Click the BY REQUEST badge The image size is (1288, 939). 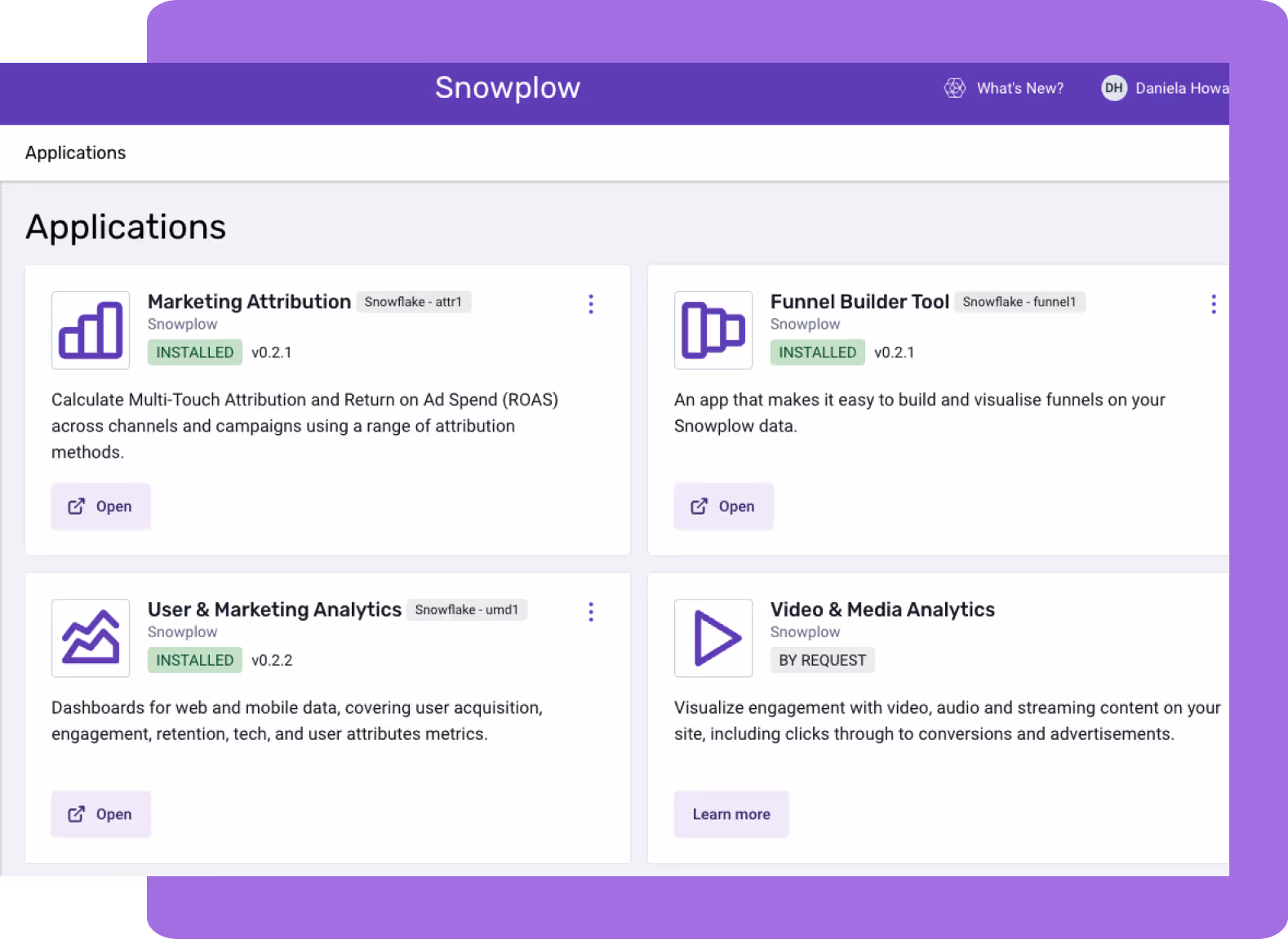823,660
